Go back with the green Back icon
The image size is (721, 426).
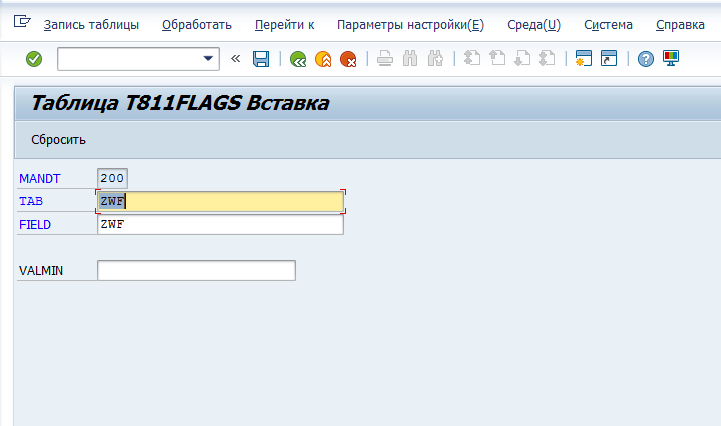point(298,59)
